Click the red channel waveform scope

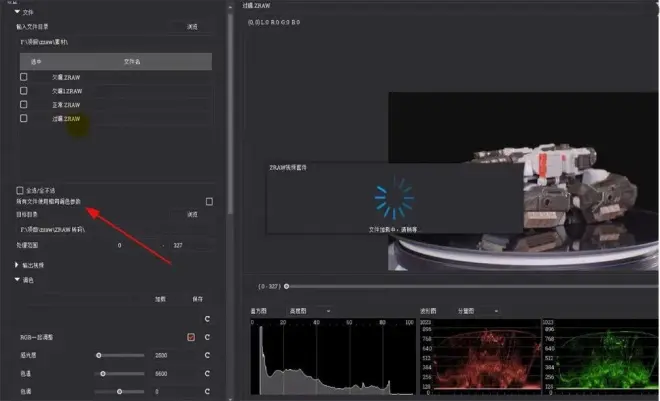coord(480,357)
